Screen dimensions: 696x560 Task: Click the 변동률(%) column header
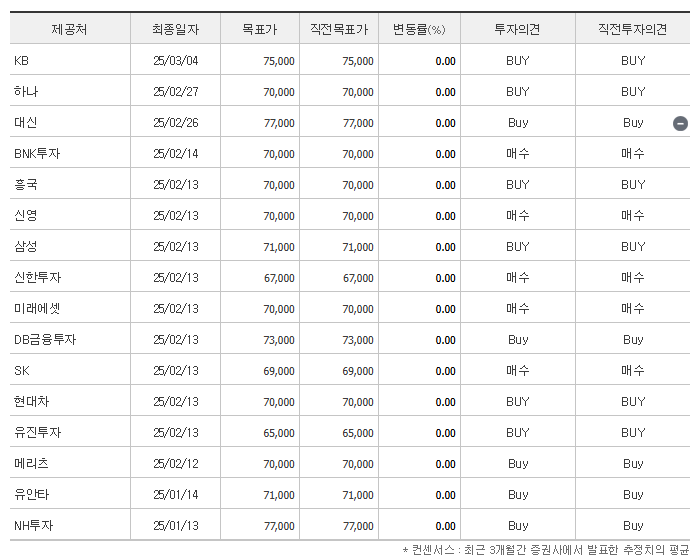point(419,29)
